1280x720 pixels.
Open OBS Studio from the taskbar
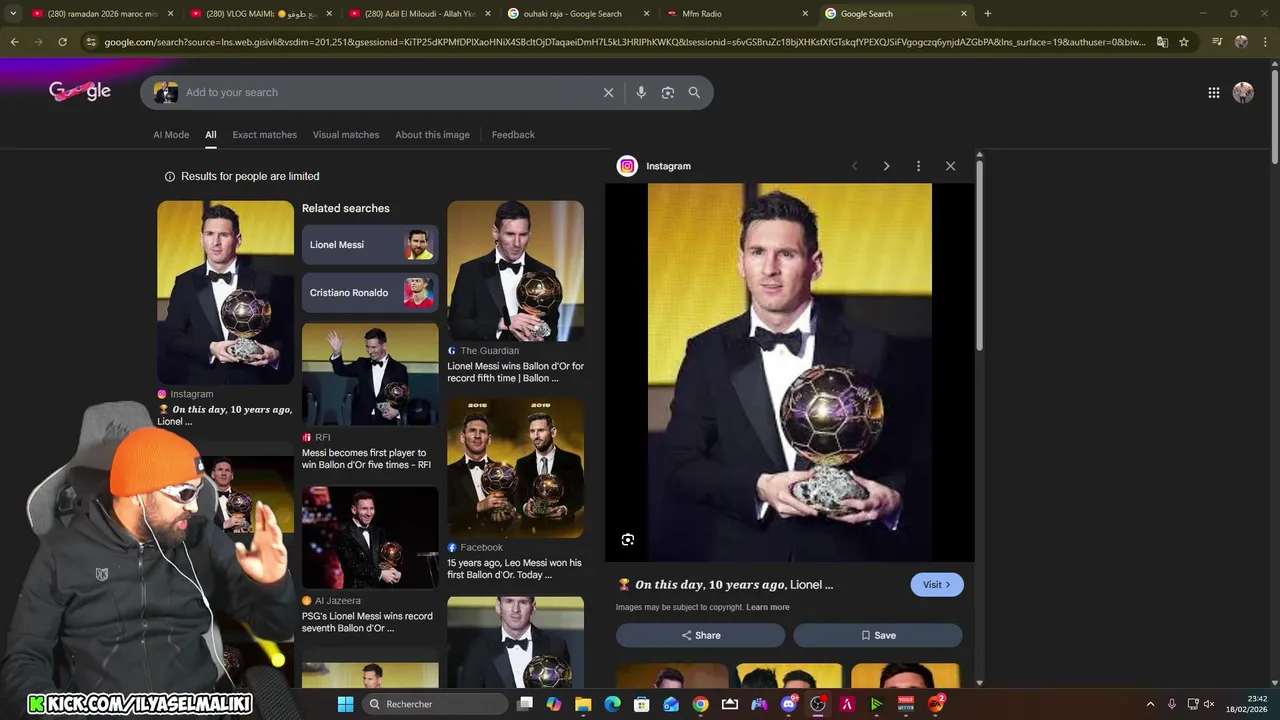pyautogui.click(x=818, y=704)
